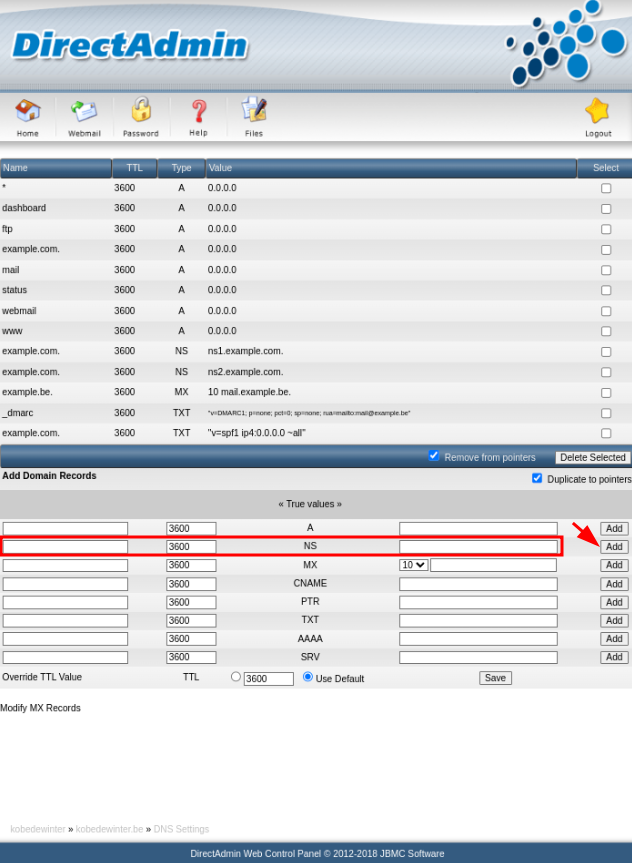The height and width of the screenshot is (863, 632).
Task: Select the checkbox for the ftp record
Action: (x=606, y=229)
